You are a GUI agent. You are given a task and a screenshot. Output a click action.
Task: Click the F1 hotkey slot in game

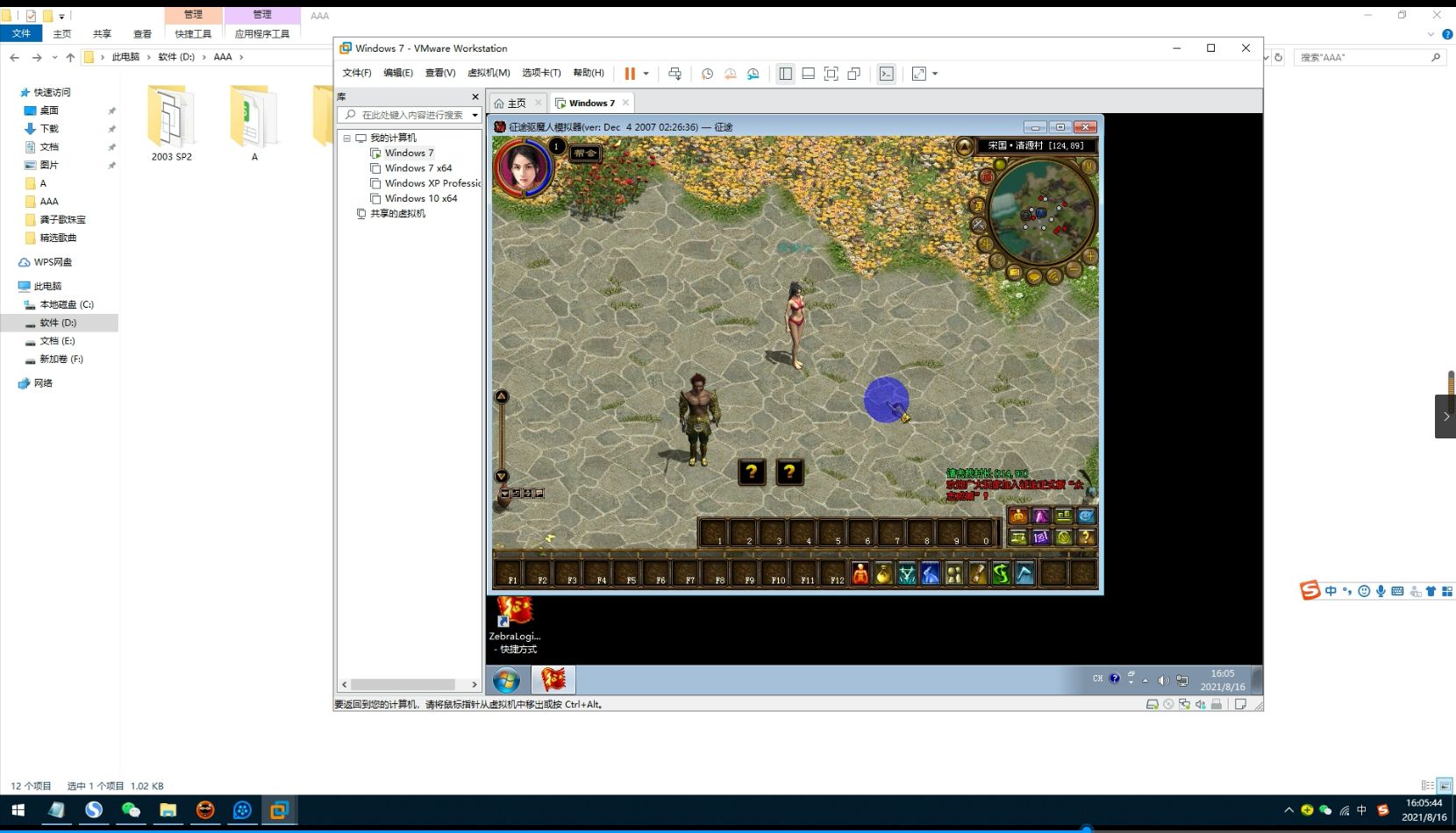(x=508, y=573)
